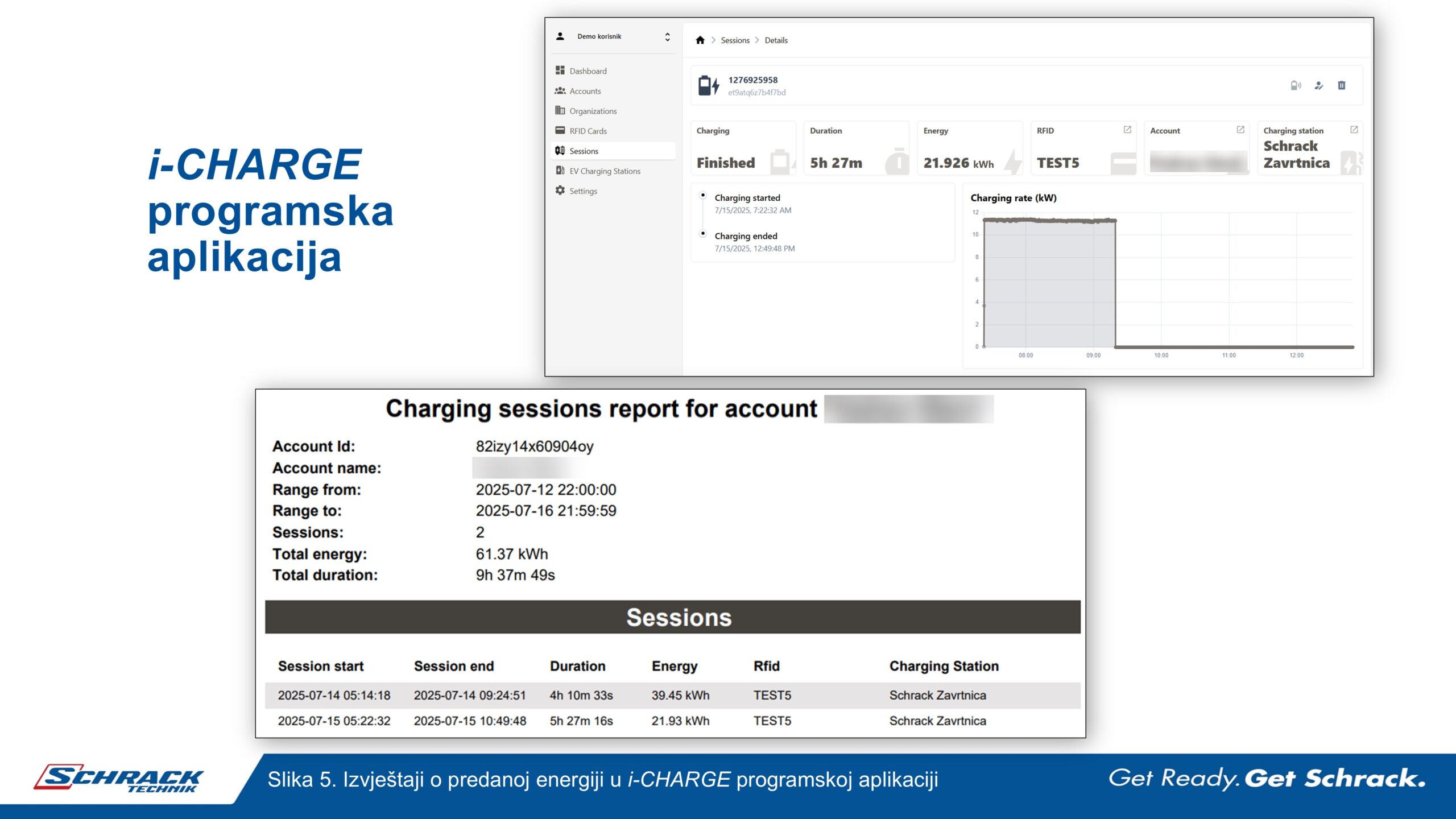
Task: Click the Charging started timeline marker
Action: click(x=703, y=196)
